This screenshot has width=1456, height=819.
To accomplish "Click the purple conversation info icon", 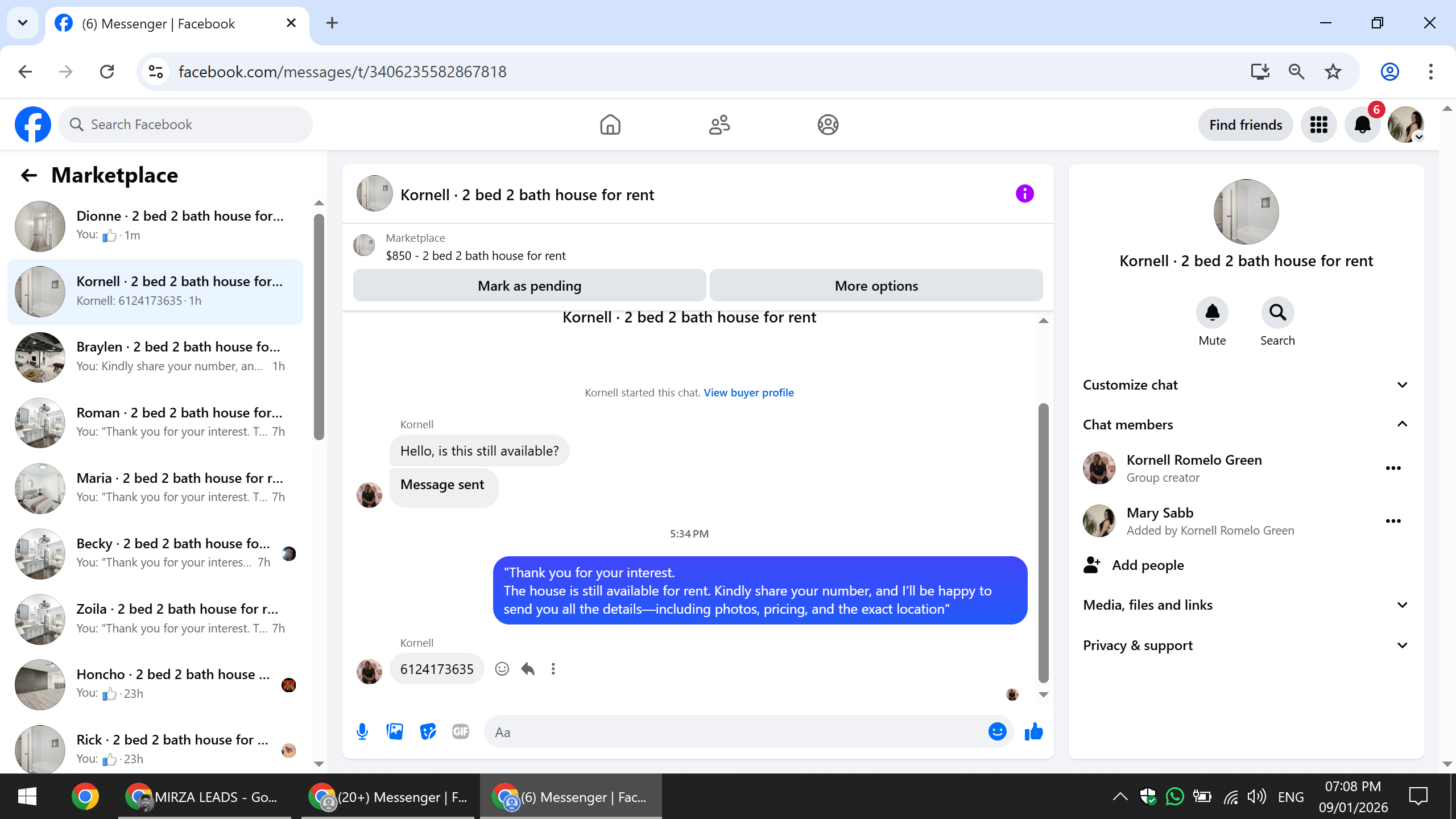I will tap(1024, 194).
